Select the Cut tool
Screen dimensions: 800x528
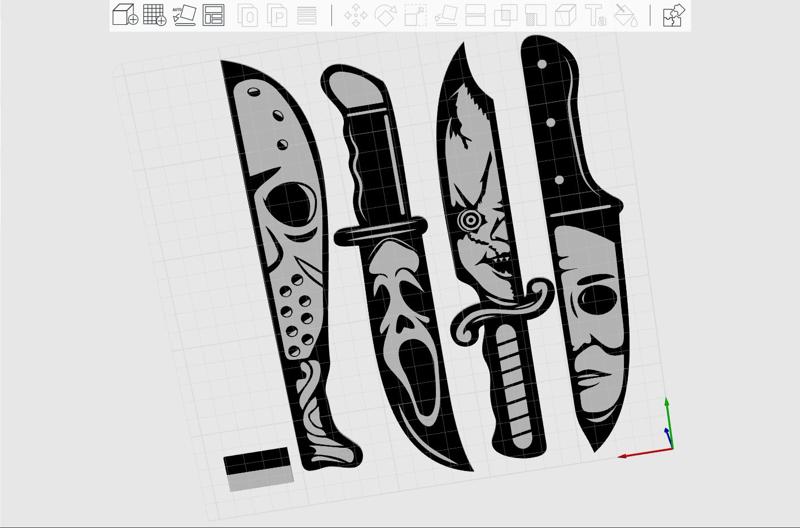(476, 15)
